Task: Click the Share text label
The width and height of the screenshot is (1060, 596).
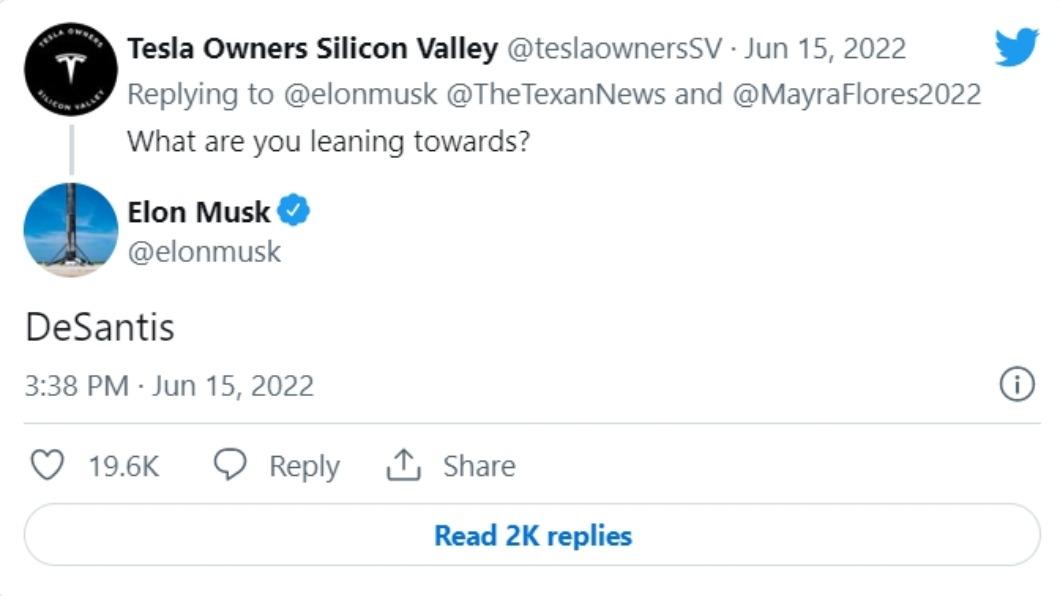Action: point(479,466)
